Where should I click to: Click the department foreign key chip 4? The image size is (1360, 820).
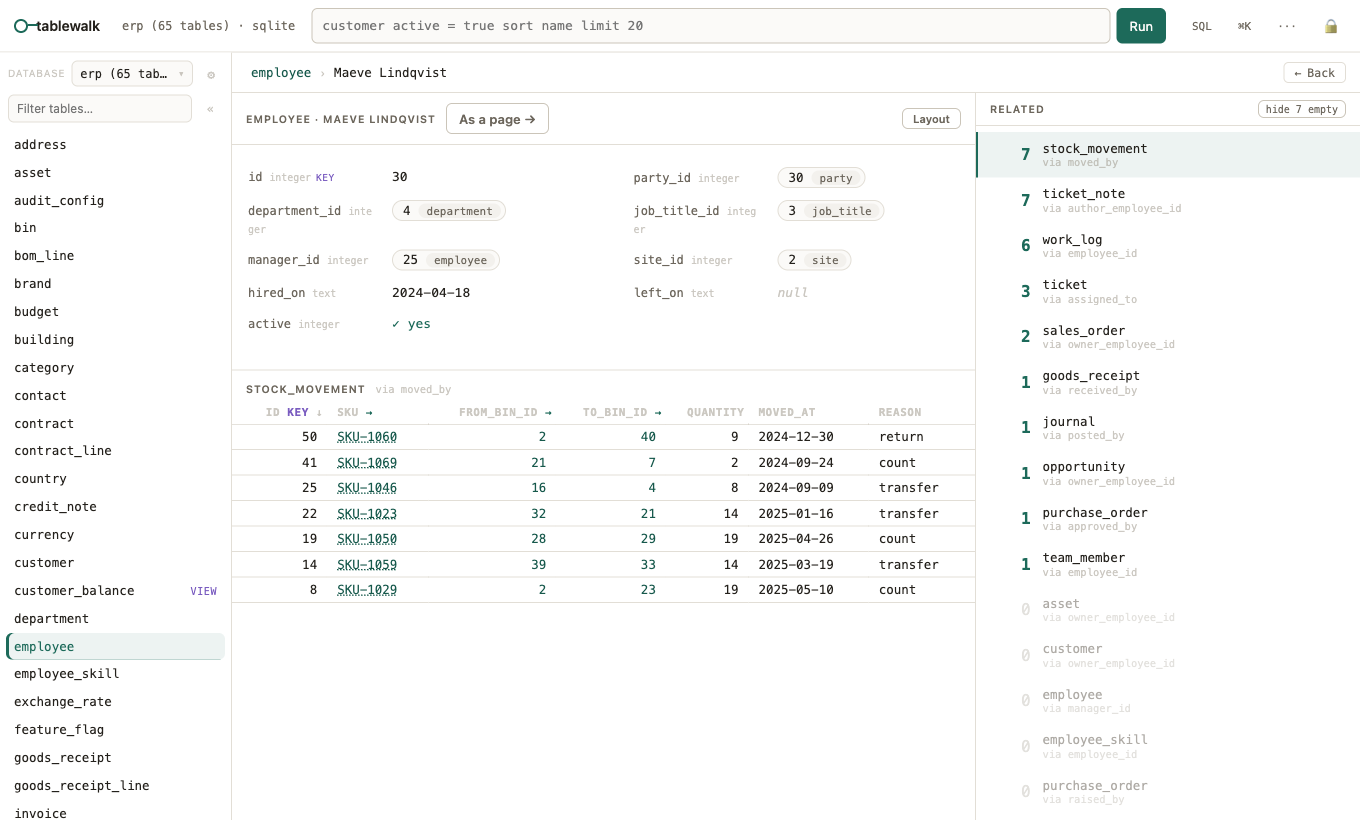pyautogui.click(x=449, y=211)
